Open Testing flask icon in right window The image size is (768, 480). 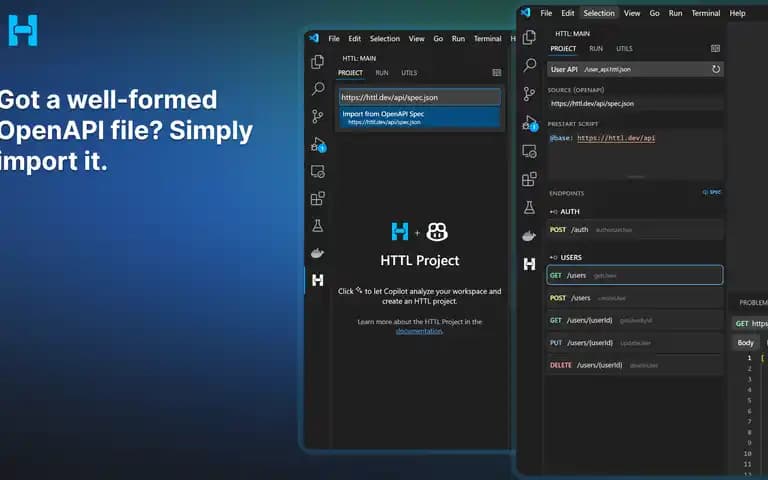click(529, 207)
